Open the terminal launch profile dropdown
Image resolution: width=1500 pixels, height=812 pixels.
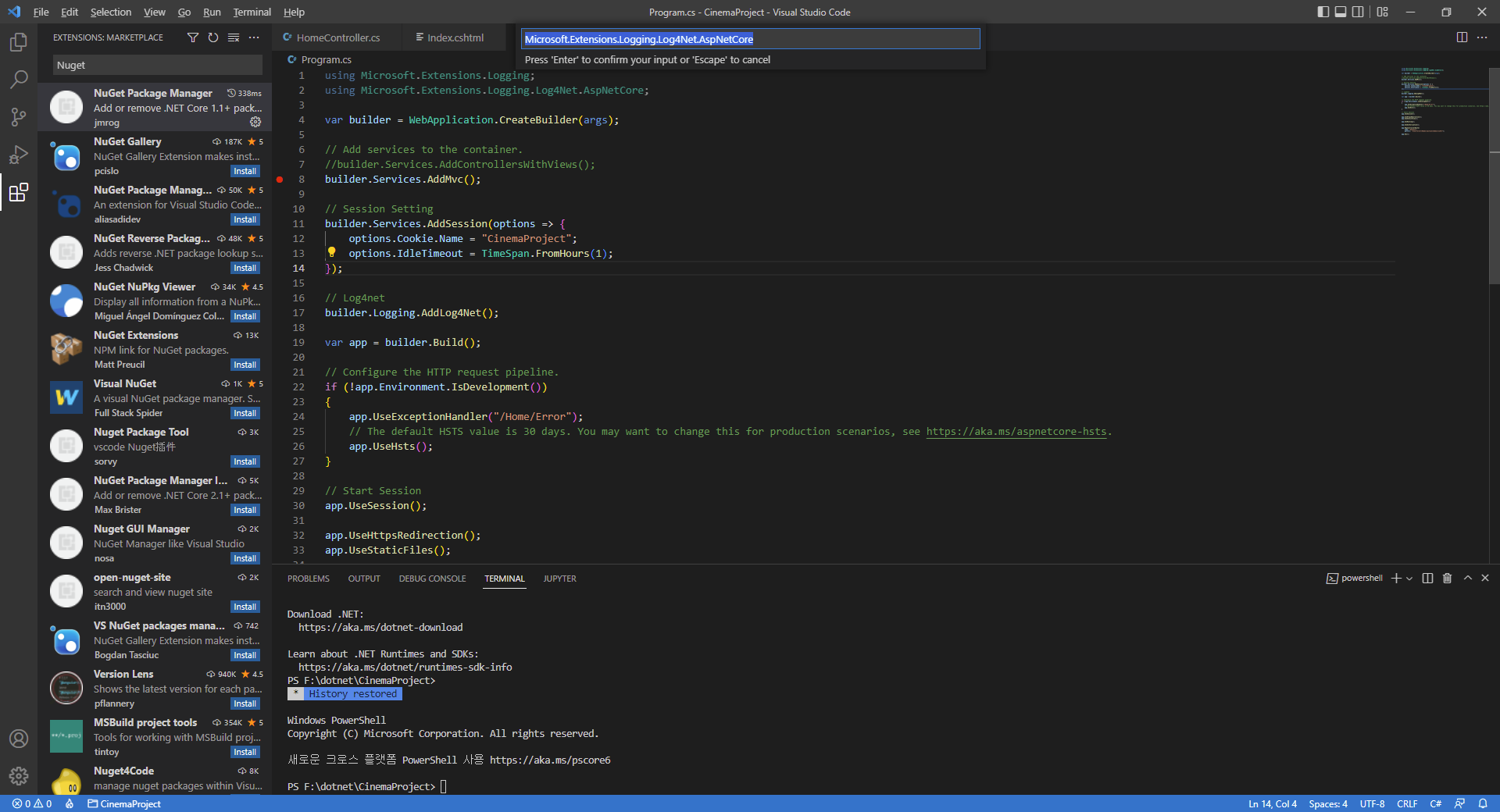pyautogui.click(x=1409, y=579)
